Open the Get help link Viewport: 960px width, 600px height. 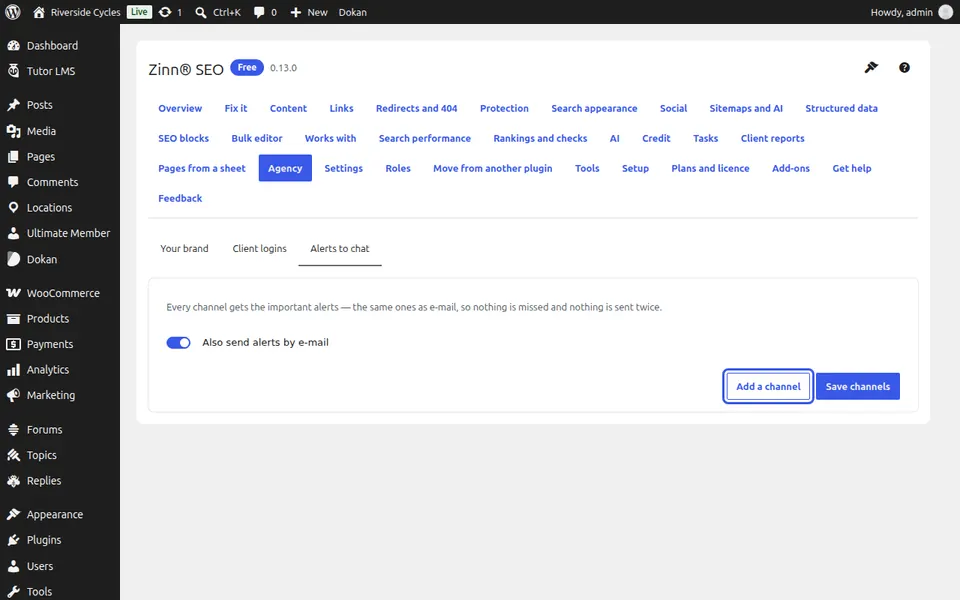[852, 168]
